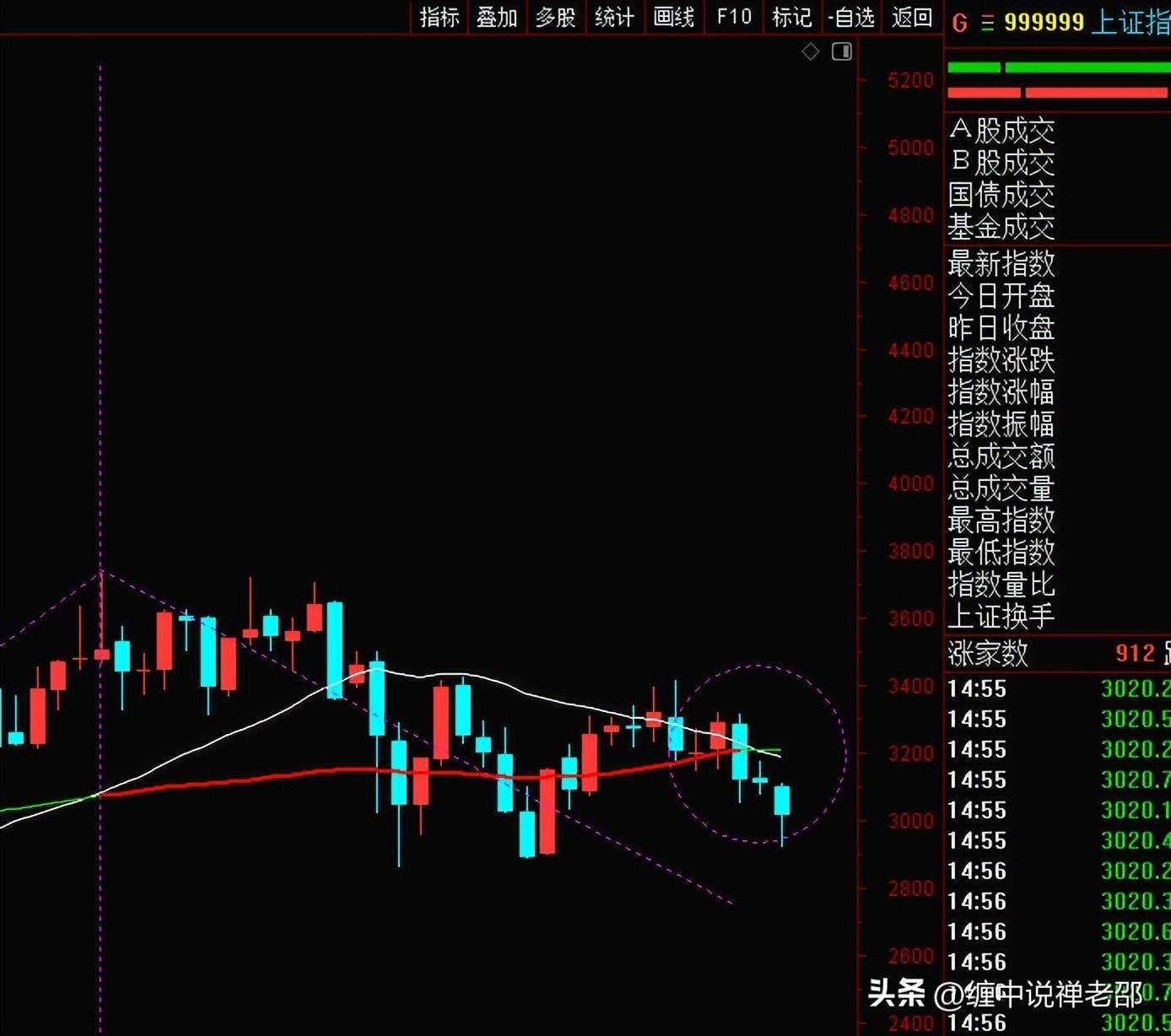Viewport: 1171px width, 1036px height.
Task: Open the 指标 indicator menu
Action: [x=440, y=17]
